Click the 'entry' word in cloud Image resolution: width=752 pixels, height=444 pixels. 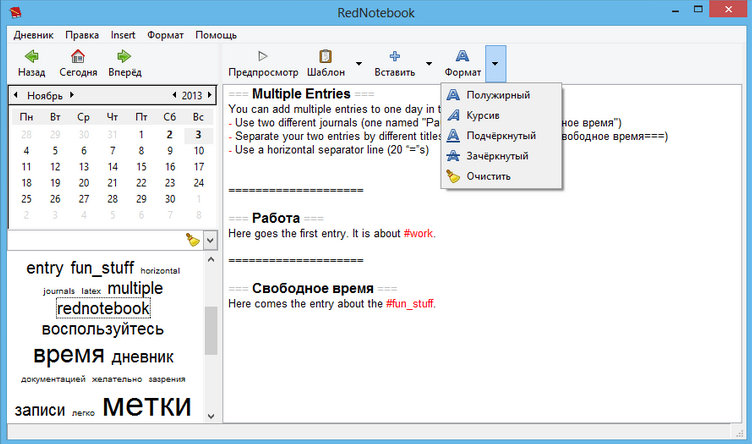click(45, 268)
